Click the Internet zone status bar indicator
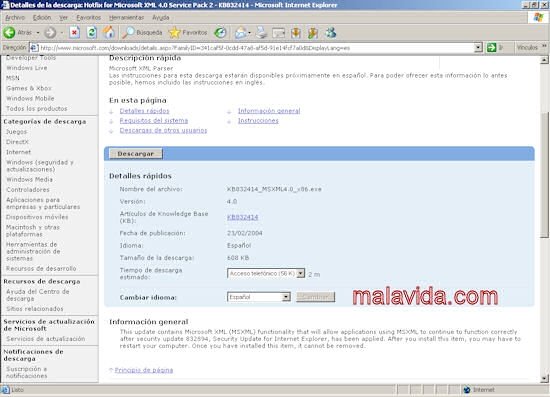 click(x=479, y=390)
